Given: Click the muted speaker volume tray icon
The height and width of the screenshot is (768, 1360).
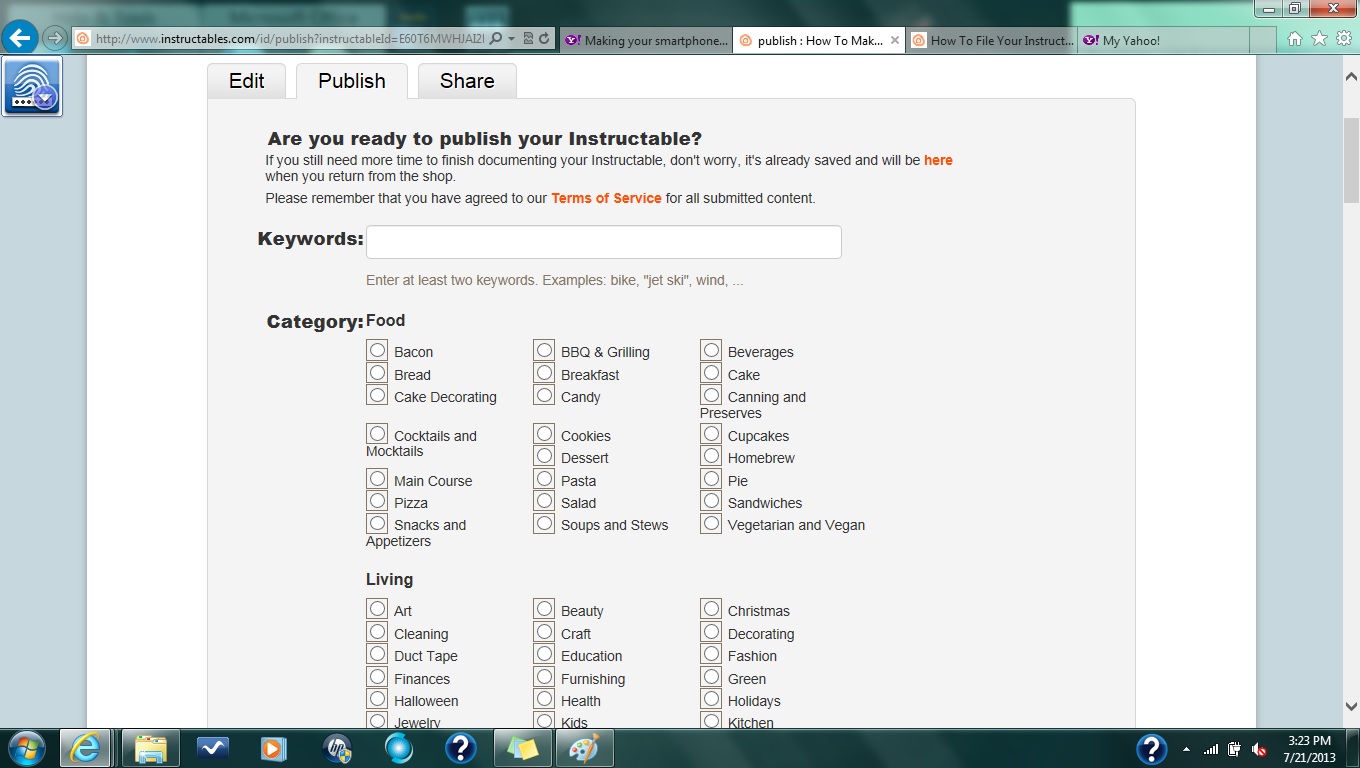Looking at the screenshot, I should [x=1260, y=749].
